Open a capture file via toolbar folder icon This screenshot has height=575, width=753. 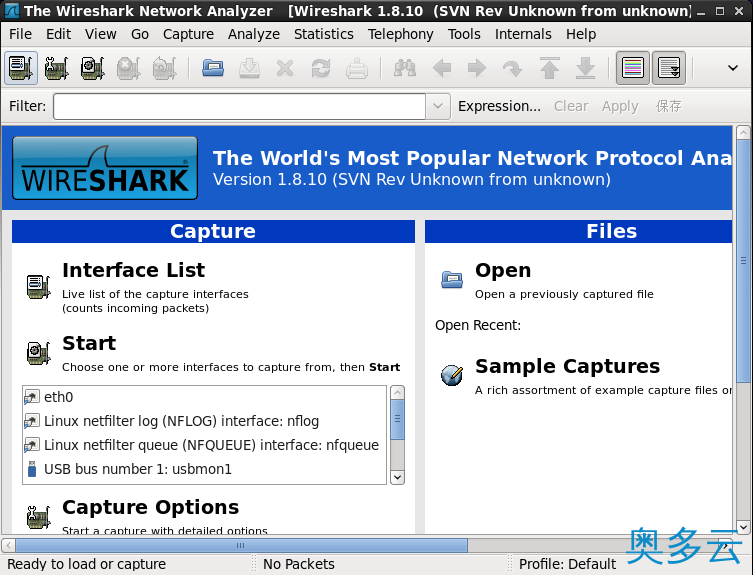pyautogui.click(x=213, y=68)
